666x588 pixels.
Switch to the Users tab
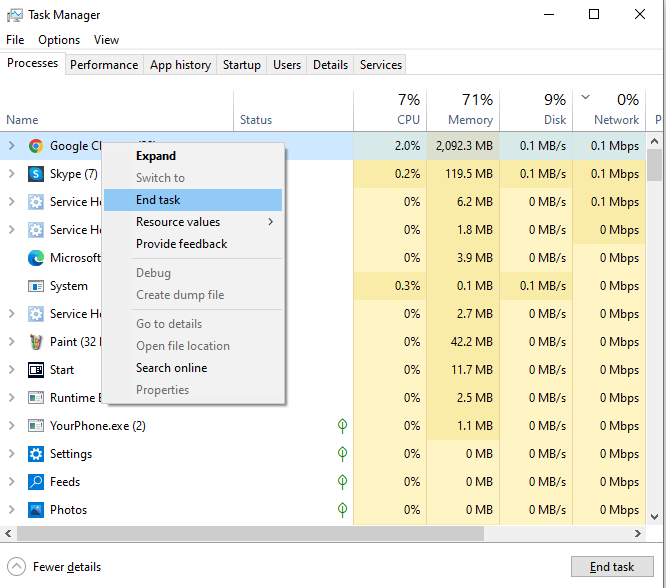287,65
